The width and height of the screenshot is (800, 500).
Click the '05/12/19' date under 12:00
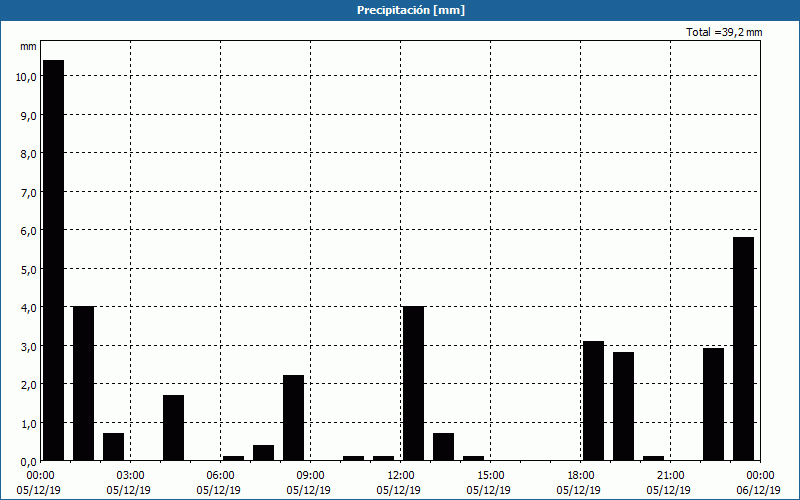tap(398, 490)
